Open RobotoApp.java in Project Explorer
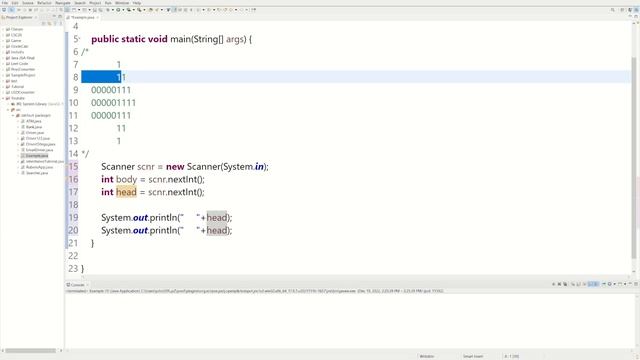640x360 pixels. pyautogui.click(x=39, y=167)
